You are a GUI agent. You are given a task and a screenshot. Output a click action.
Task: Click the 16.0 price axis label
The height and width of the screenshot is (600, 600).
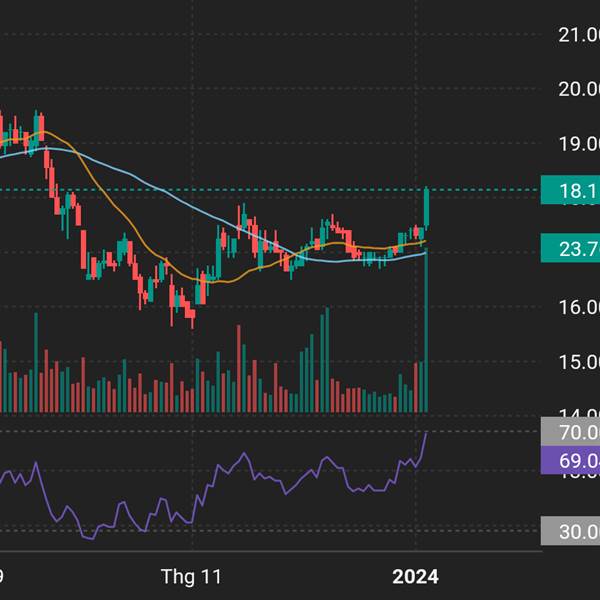(579, 307)
